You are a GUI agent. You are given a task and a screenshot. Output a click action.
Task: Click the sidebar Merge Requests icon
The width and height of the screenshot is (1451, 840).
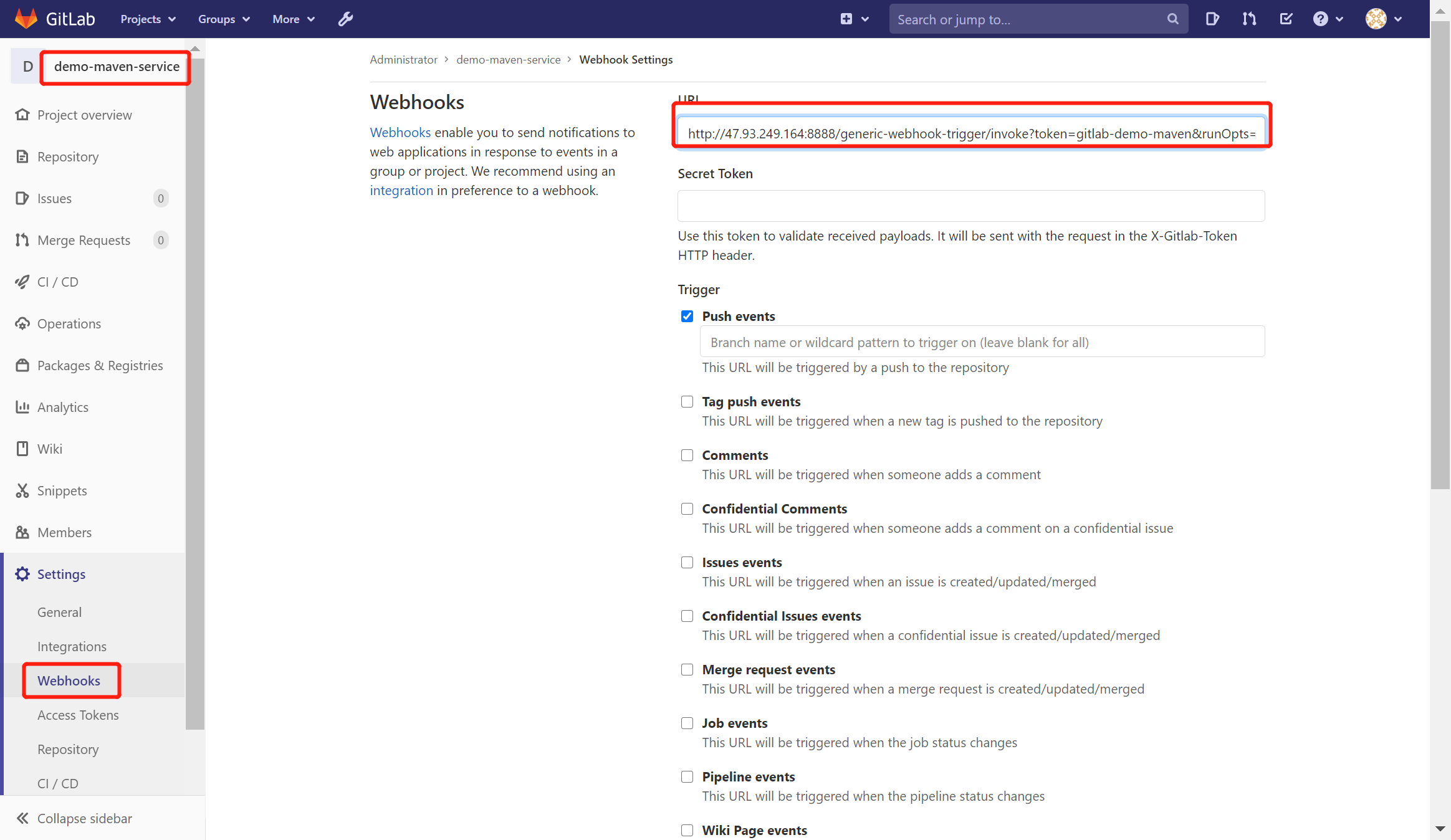[22, 240]
